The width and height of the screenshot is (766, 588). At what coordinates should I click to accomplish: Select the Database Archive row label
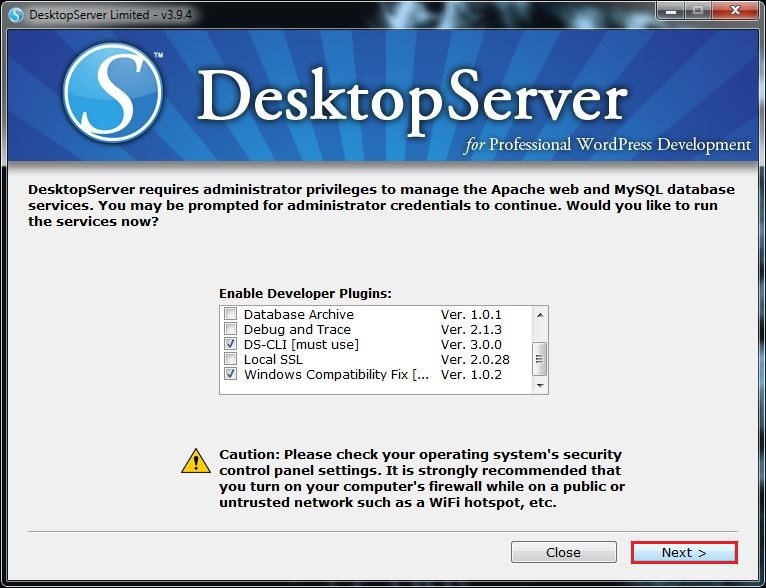point(298,314)
